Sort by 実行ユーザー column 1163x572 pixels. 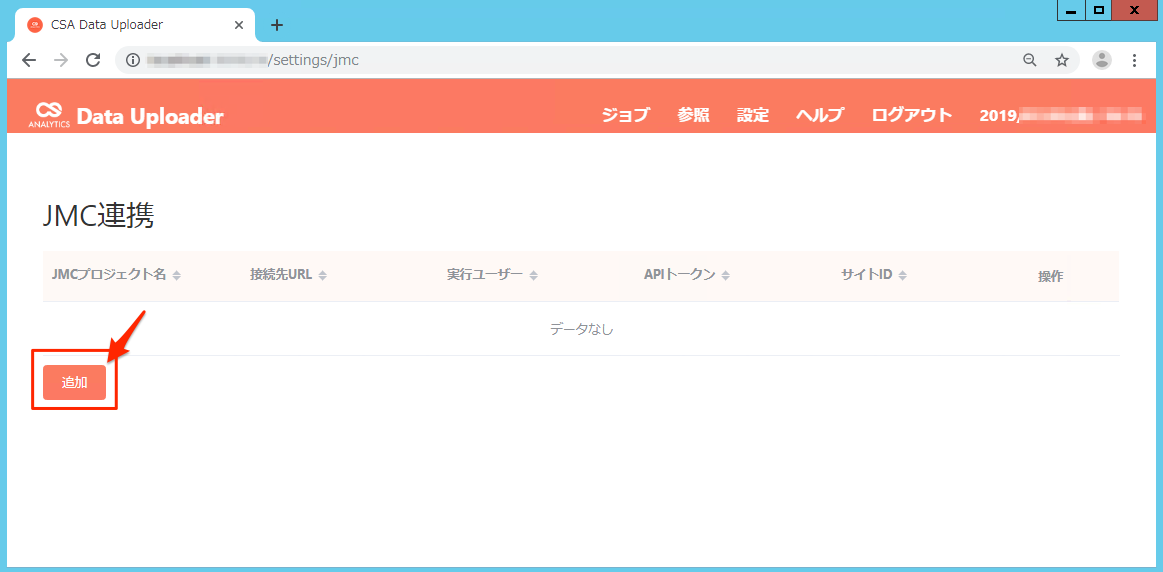click(492, 275)
